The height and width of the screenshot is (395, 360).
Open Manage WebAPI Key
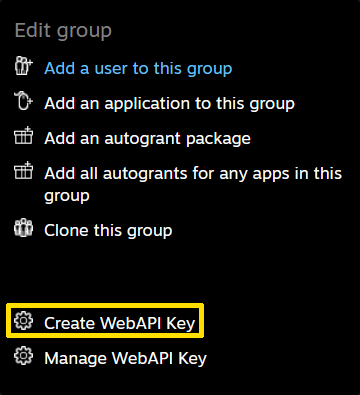tap(125, 358)
